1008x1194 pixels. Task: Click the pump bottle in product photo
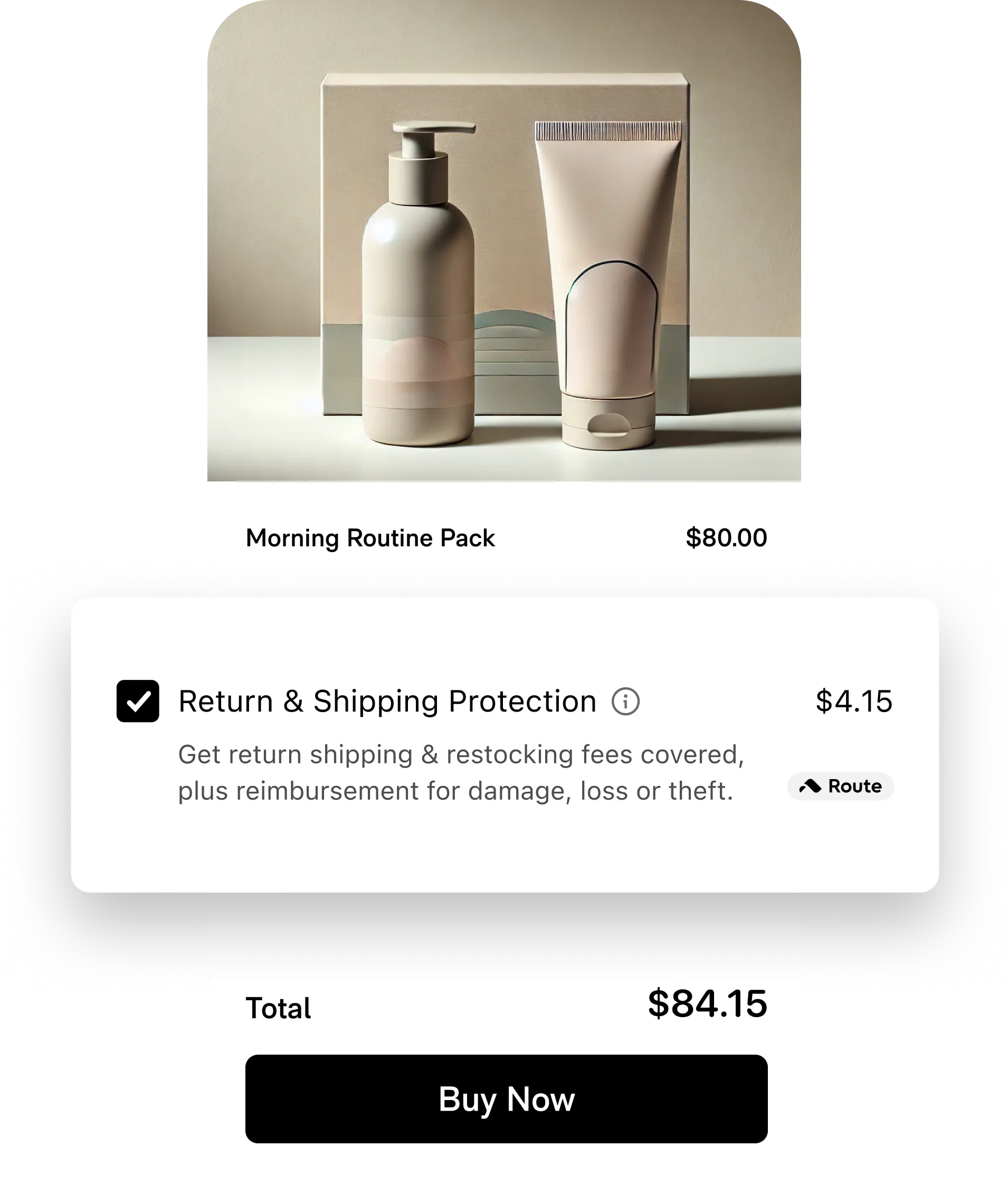pyautogui.click(x=419, y=284)
